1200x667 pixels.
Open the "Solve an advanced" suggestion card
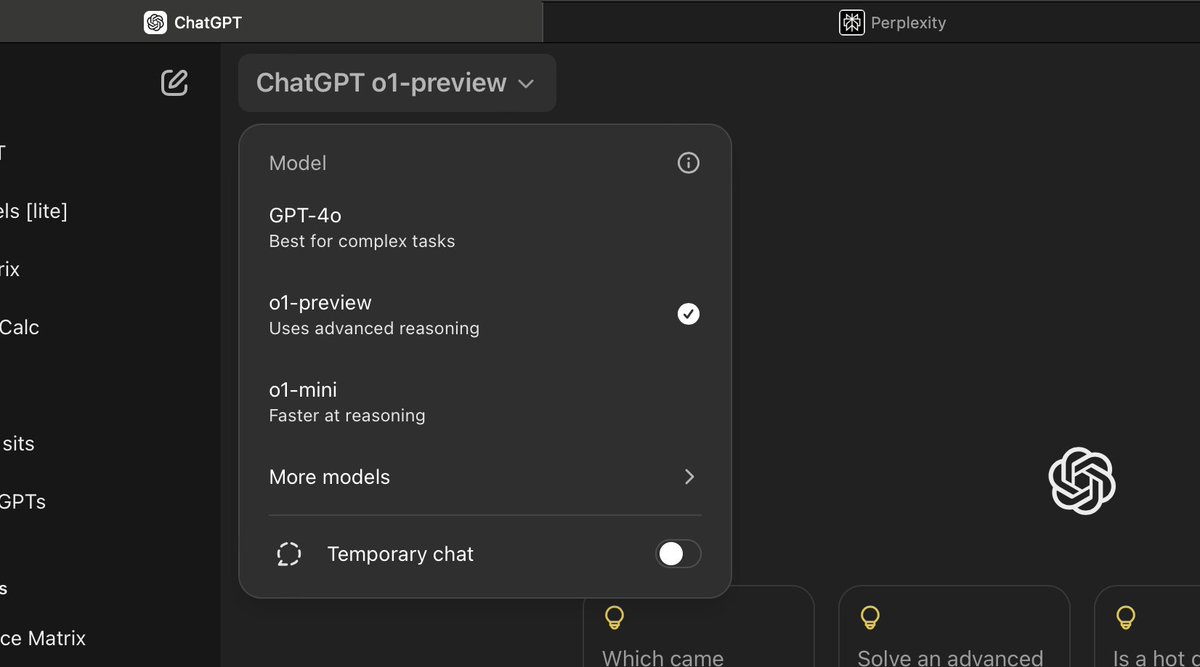click(954, 626)
